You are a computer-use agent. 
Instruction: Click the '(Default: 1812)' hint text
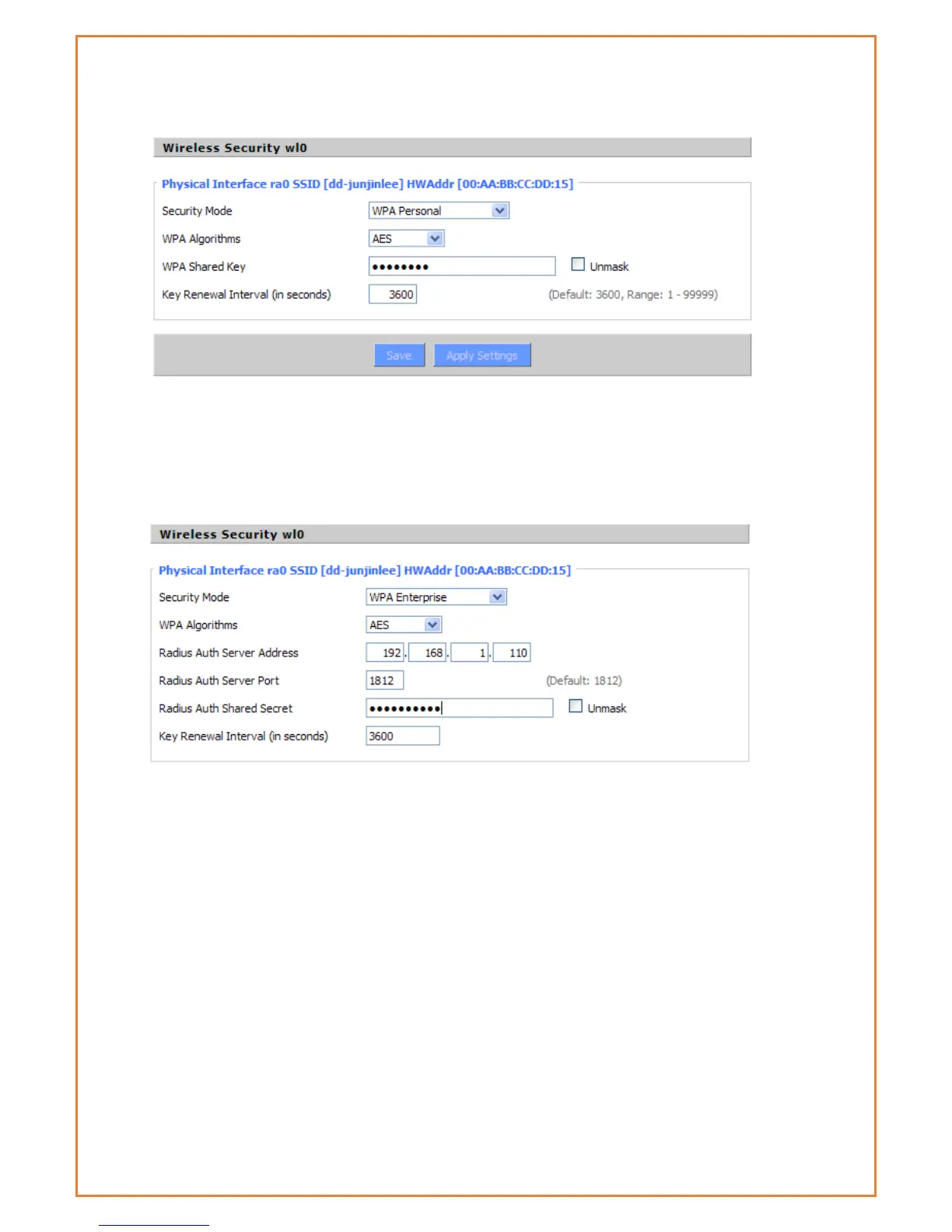click(584, 681)
